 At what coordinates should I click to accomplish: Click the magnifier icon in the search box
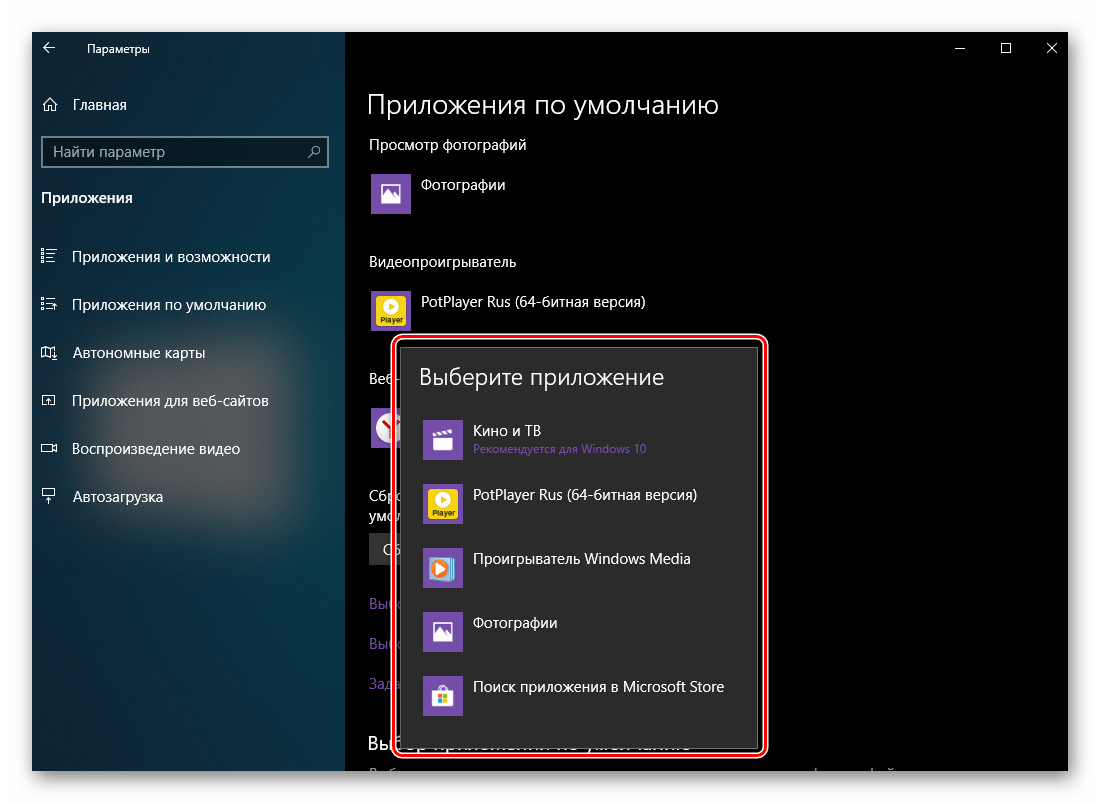coord(317,152)
